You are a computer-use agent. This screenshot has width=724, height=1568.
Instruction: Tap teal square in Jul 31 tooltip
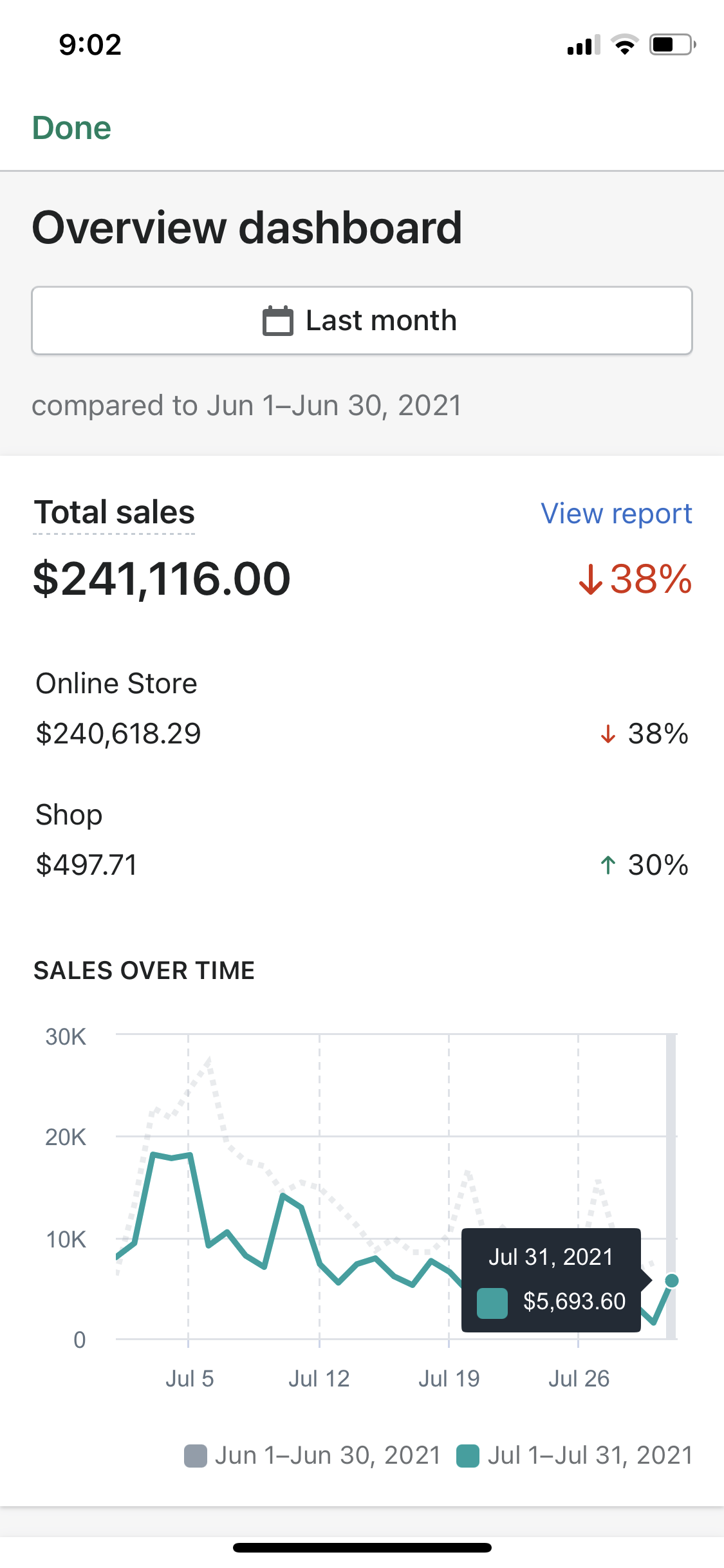(492, 1303)
